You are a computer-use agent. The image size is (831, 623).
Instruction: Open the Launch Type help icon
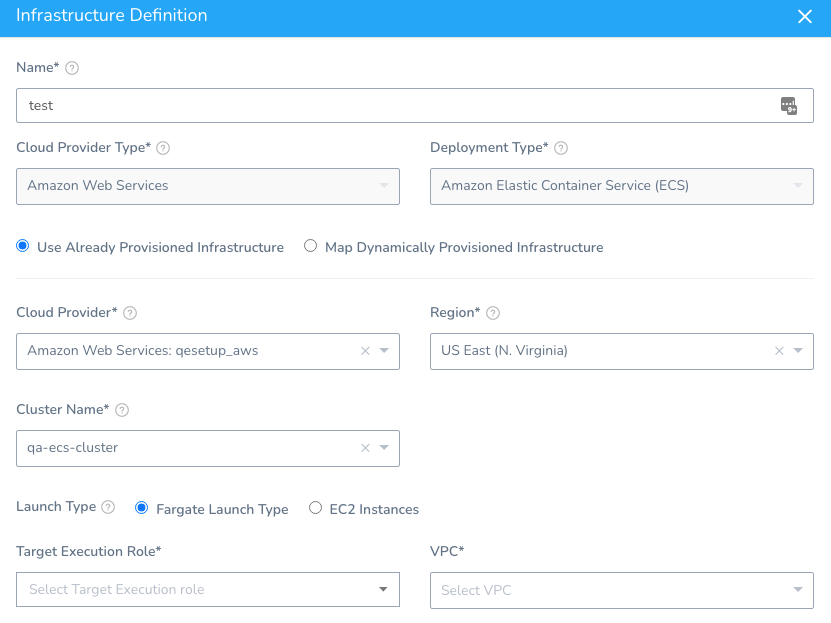(x=108, y=507)
